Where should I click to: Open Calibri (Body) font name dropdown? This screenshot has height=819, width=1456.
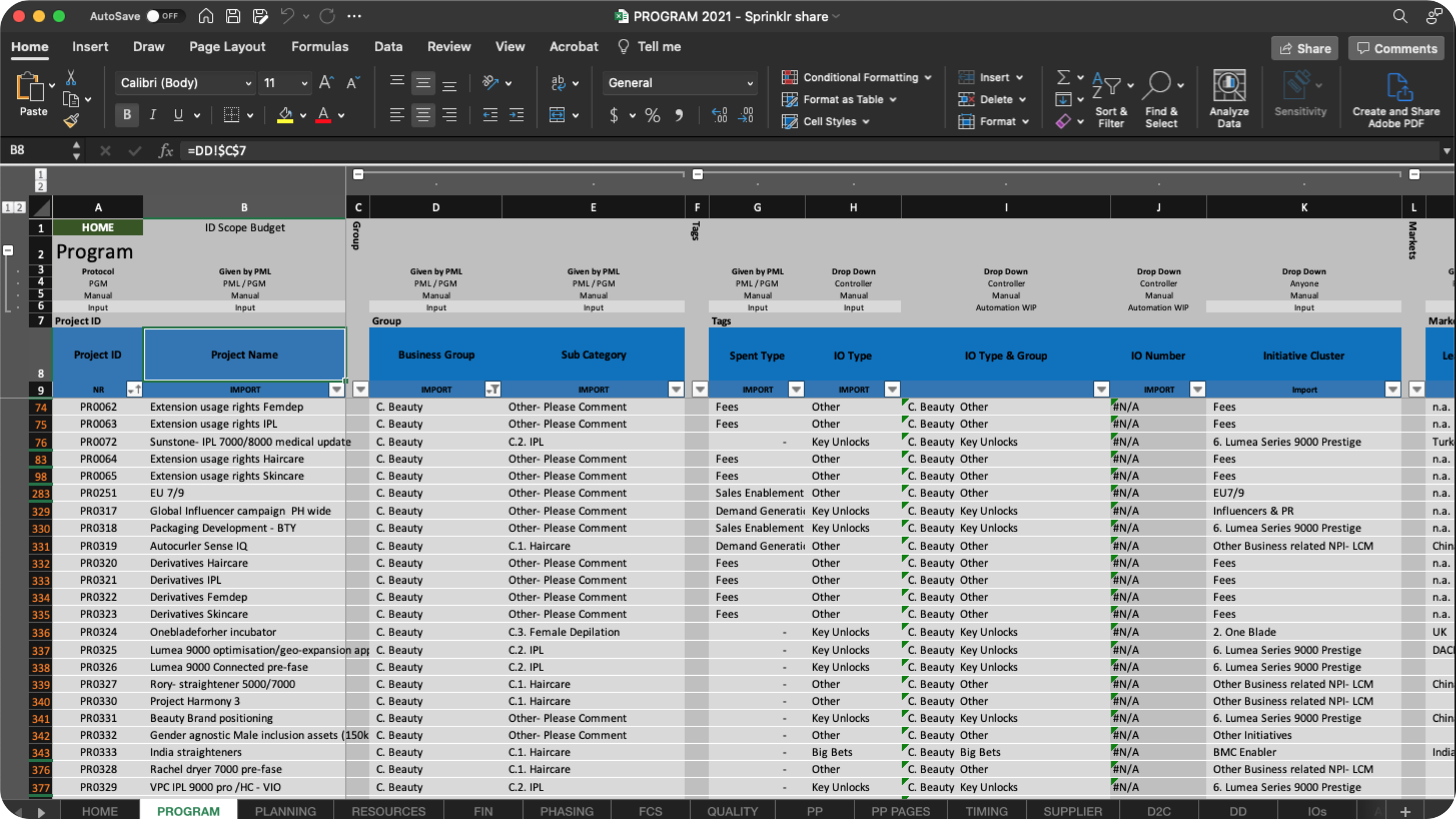click(x=249, y=83)
